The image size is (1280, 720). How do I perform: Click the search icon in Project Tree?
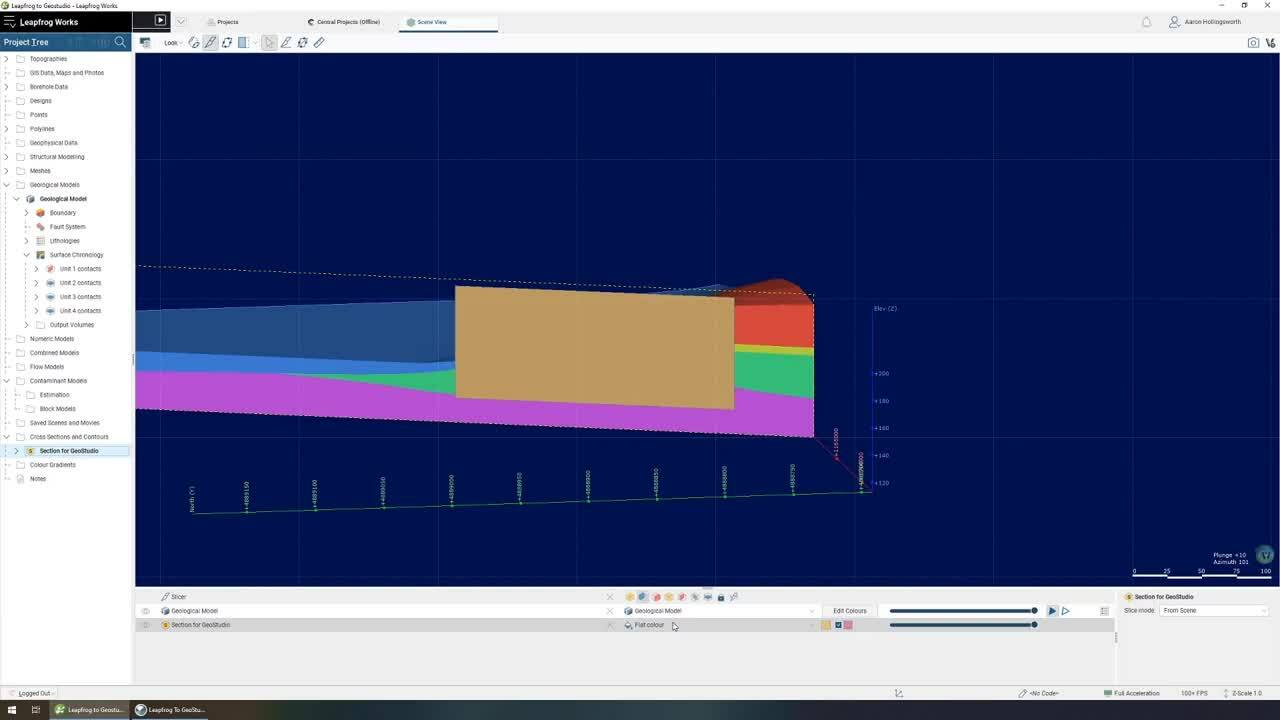point(120,42)
